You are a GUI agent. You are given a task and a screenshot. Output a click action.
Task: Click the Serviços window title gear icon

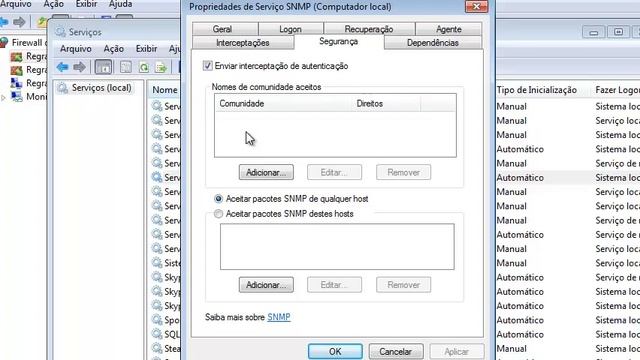[60, 32]
